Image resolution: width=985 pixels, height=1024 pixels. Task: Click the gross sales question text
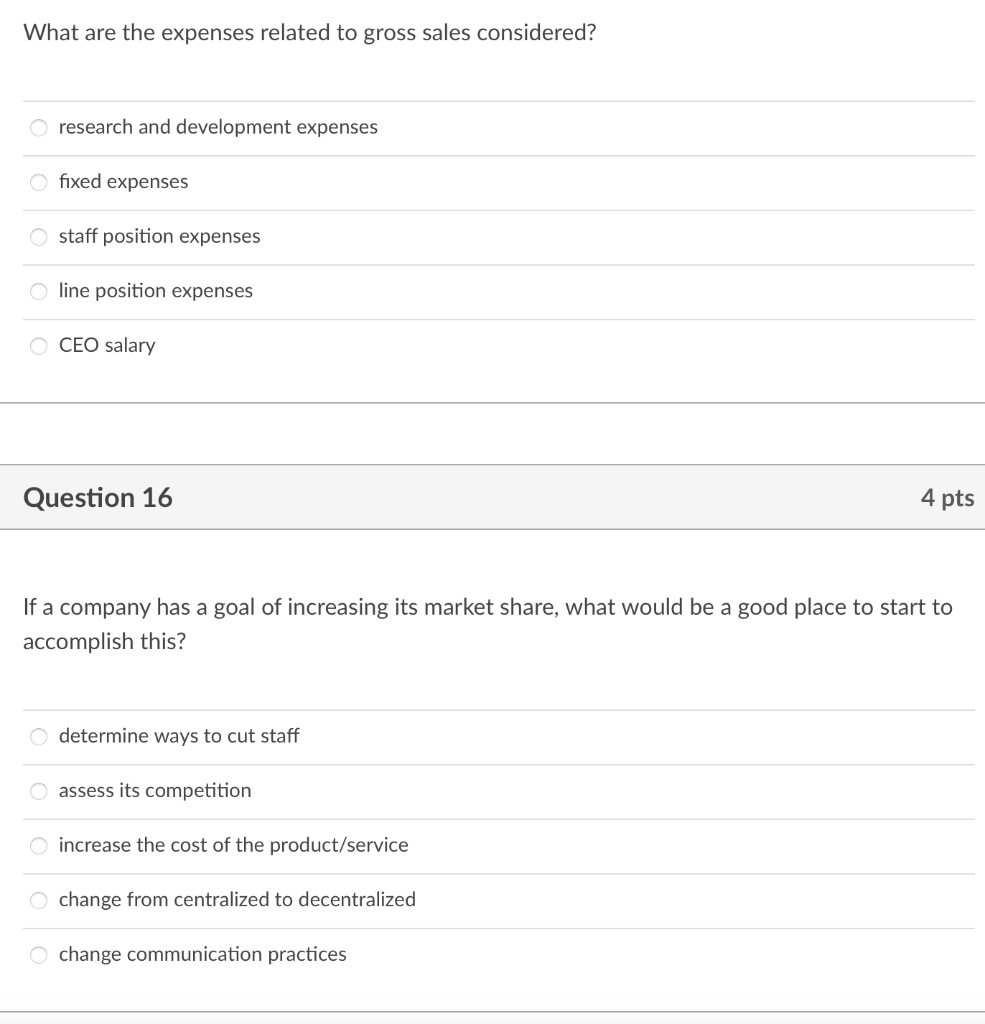310,32
